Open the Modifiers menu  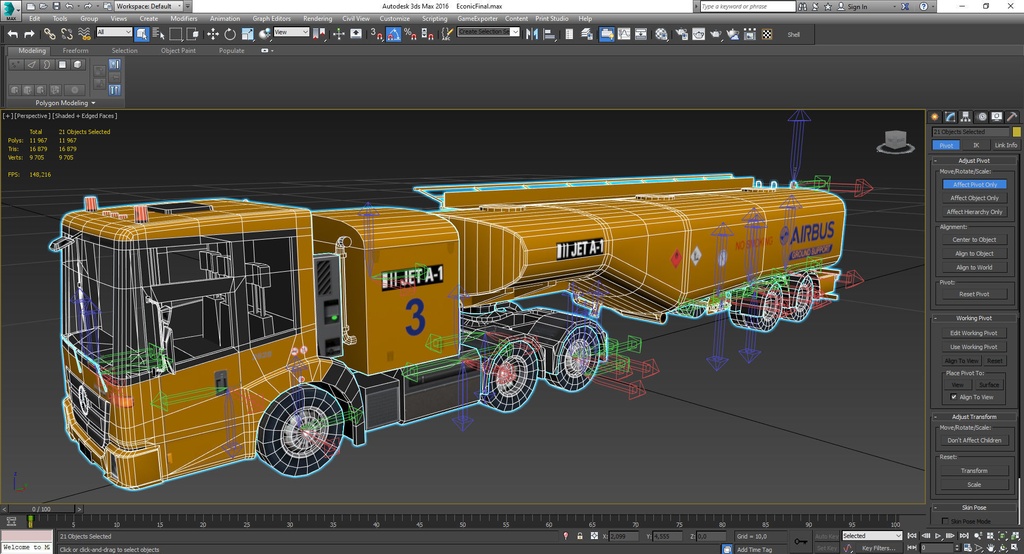183,18
